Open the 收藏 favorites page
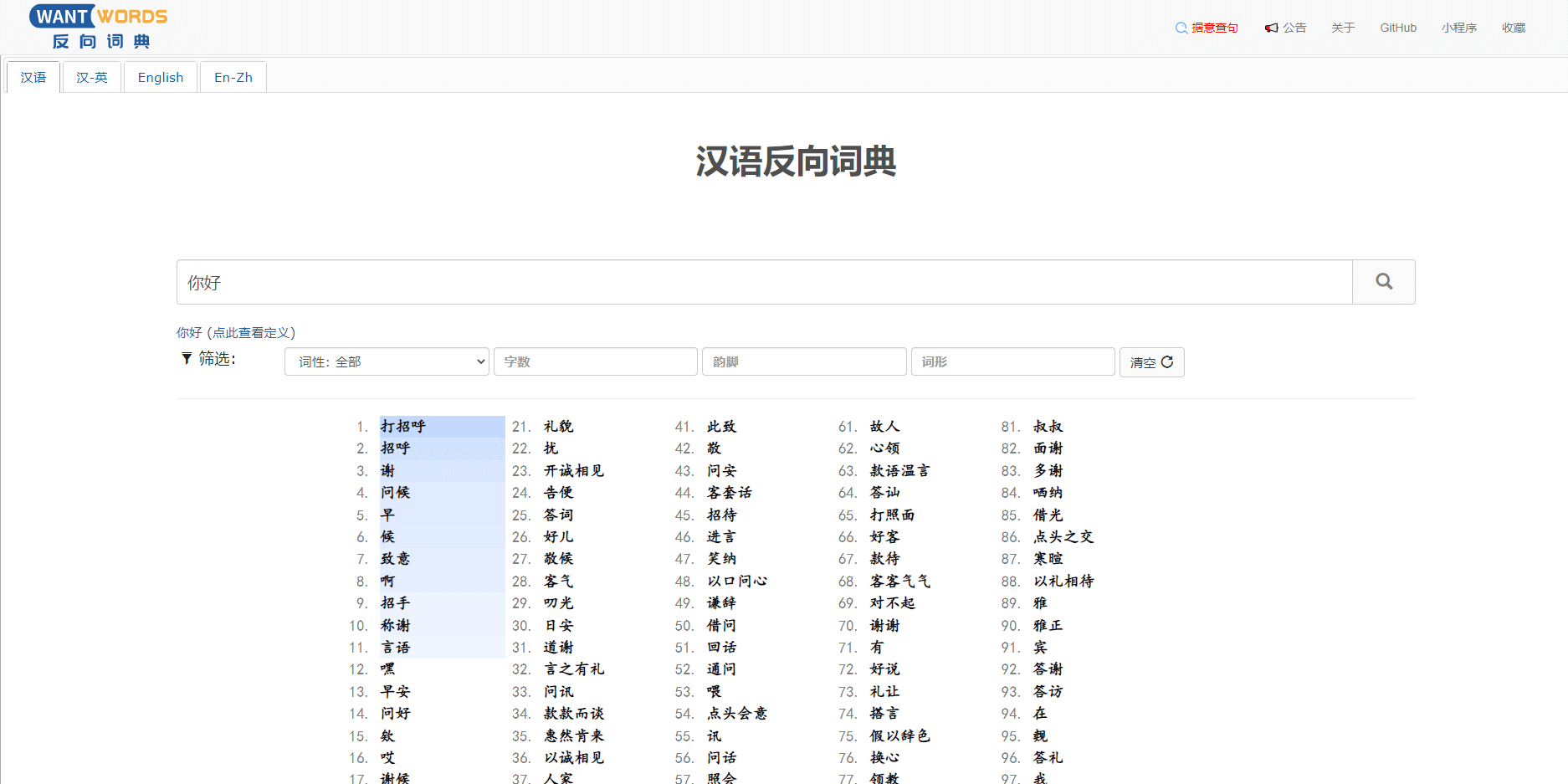Image resolution: width=1568 pixels, height=784 pixels. [x=1514, y=27]
